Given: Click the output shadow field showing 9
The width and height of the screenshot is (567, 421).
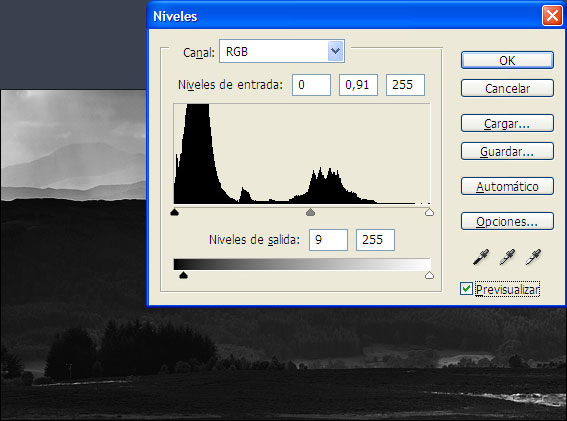Looking at the screenshot, I should [328, 240].
